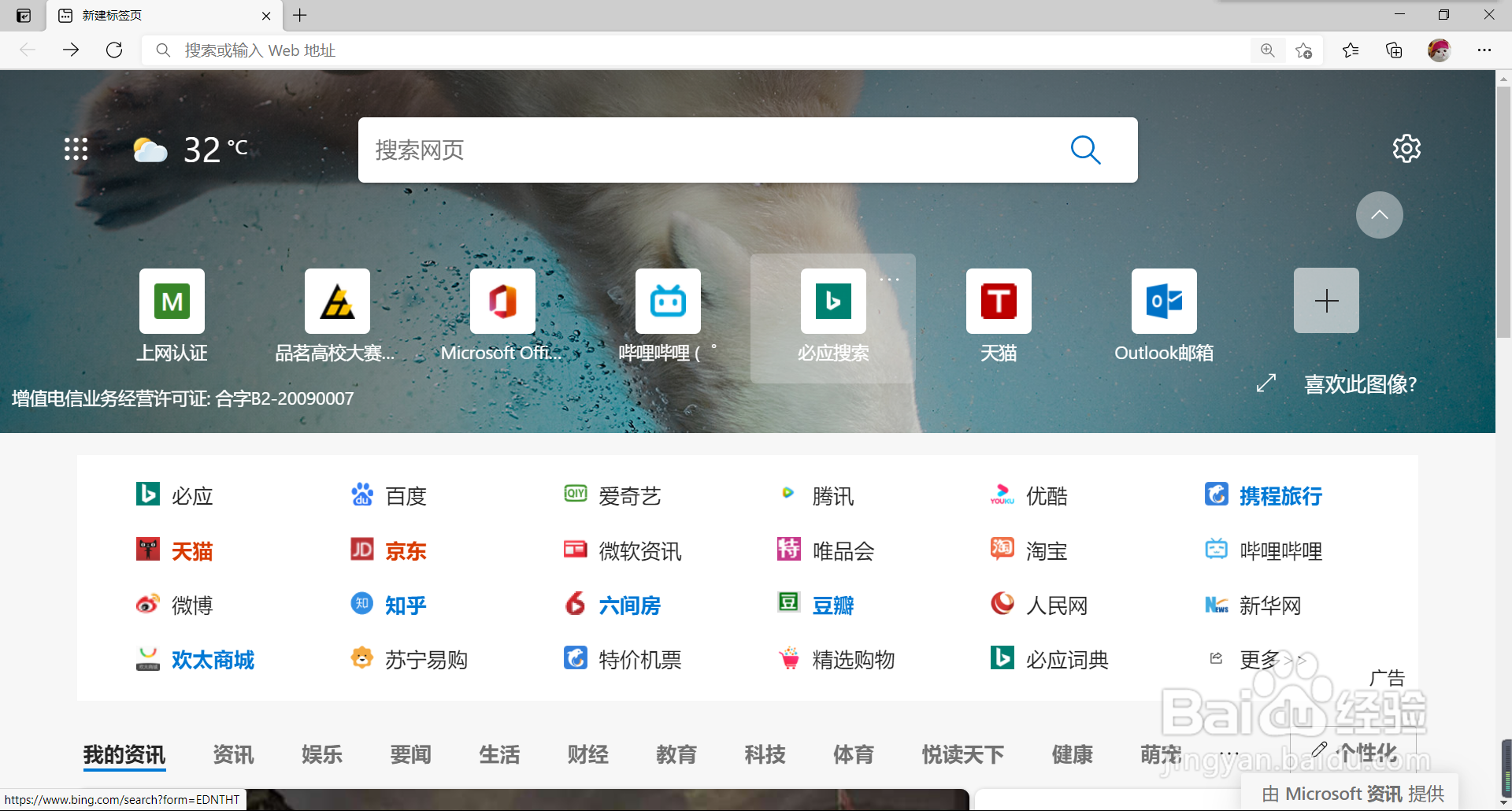Open the 淘宝 site link
This screenshot has height=811, width=1512.
[x=1029, y=550]
